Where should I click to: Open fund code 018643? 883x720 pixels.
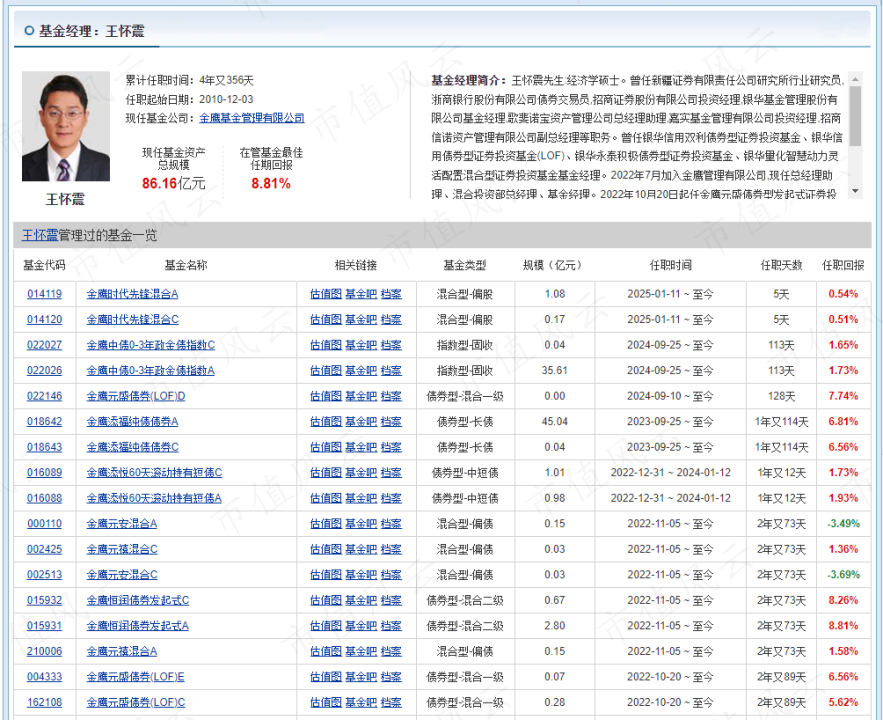(x=44, y=447)
